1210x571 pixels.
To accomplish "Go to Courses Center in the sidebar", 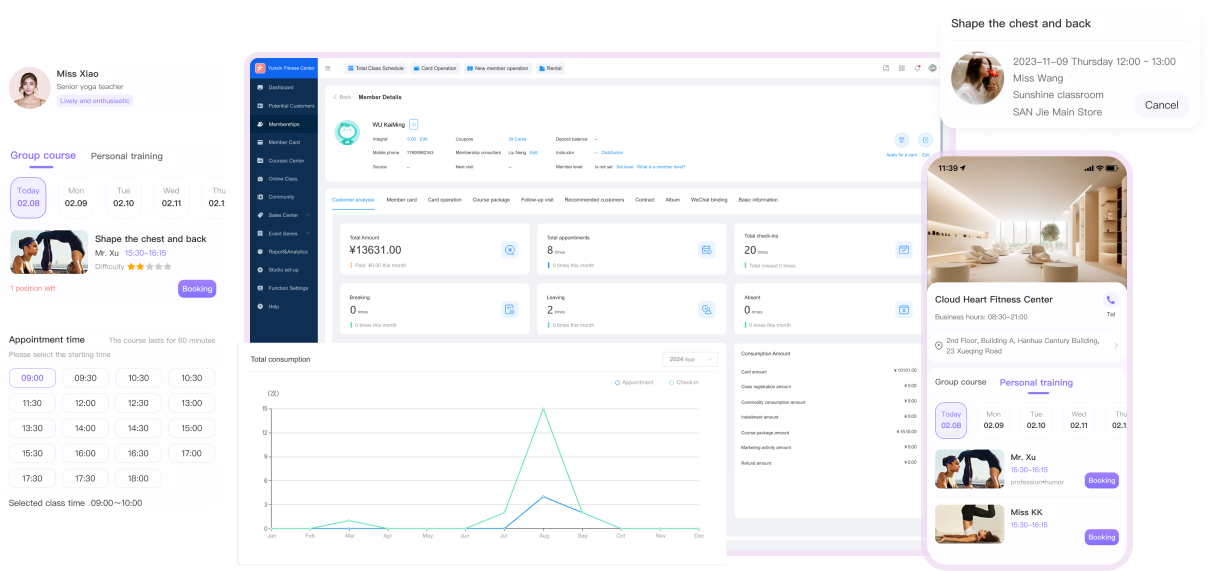I will click(284, 161).
